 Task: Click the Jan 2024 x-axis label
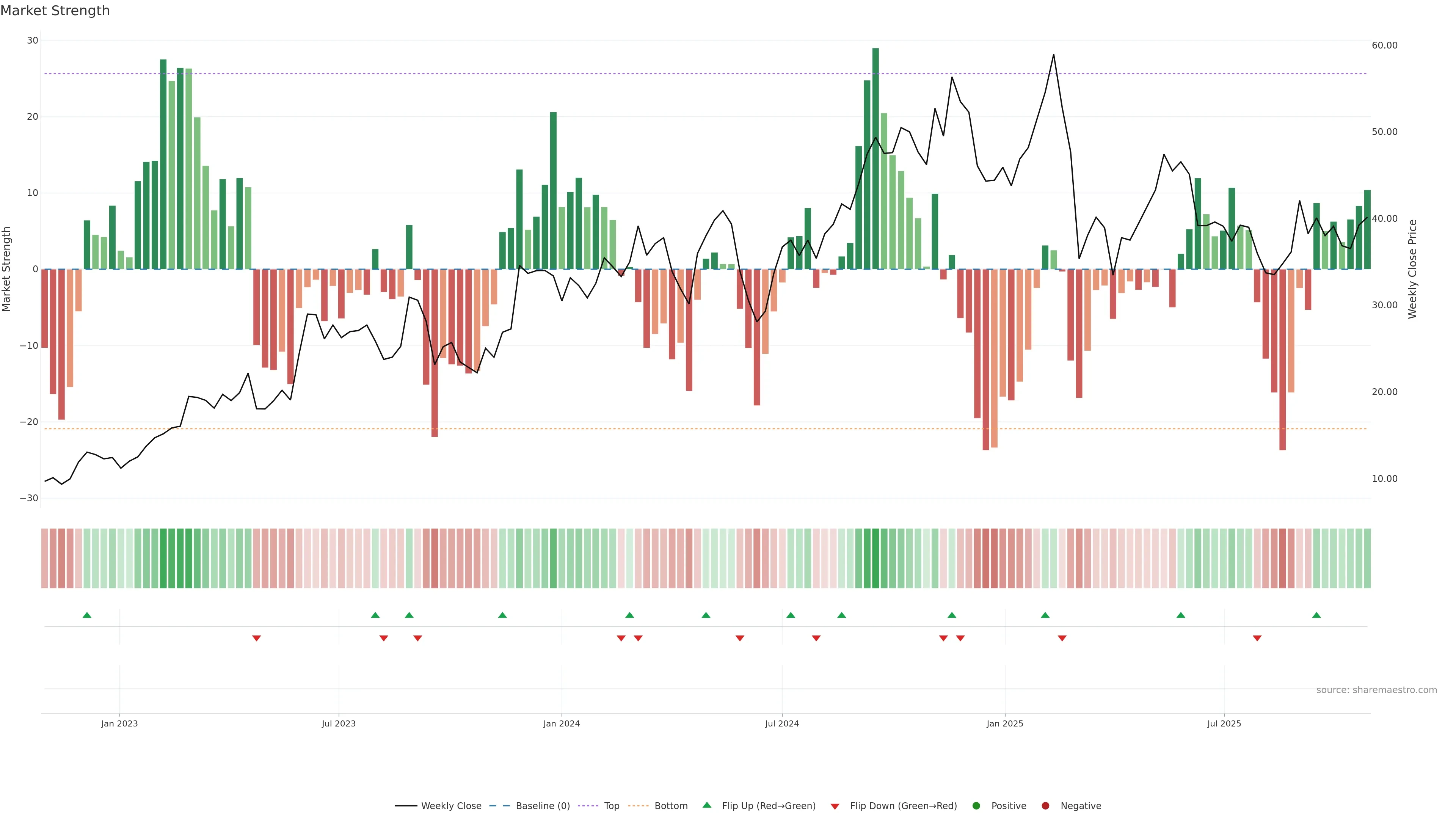click(x=561, y=723)
